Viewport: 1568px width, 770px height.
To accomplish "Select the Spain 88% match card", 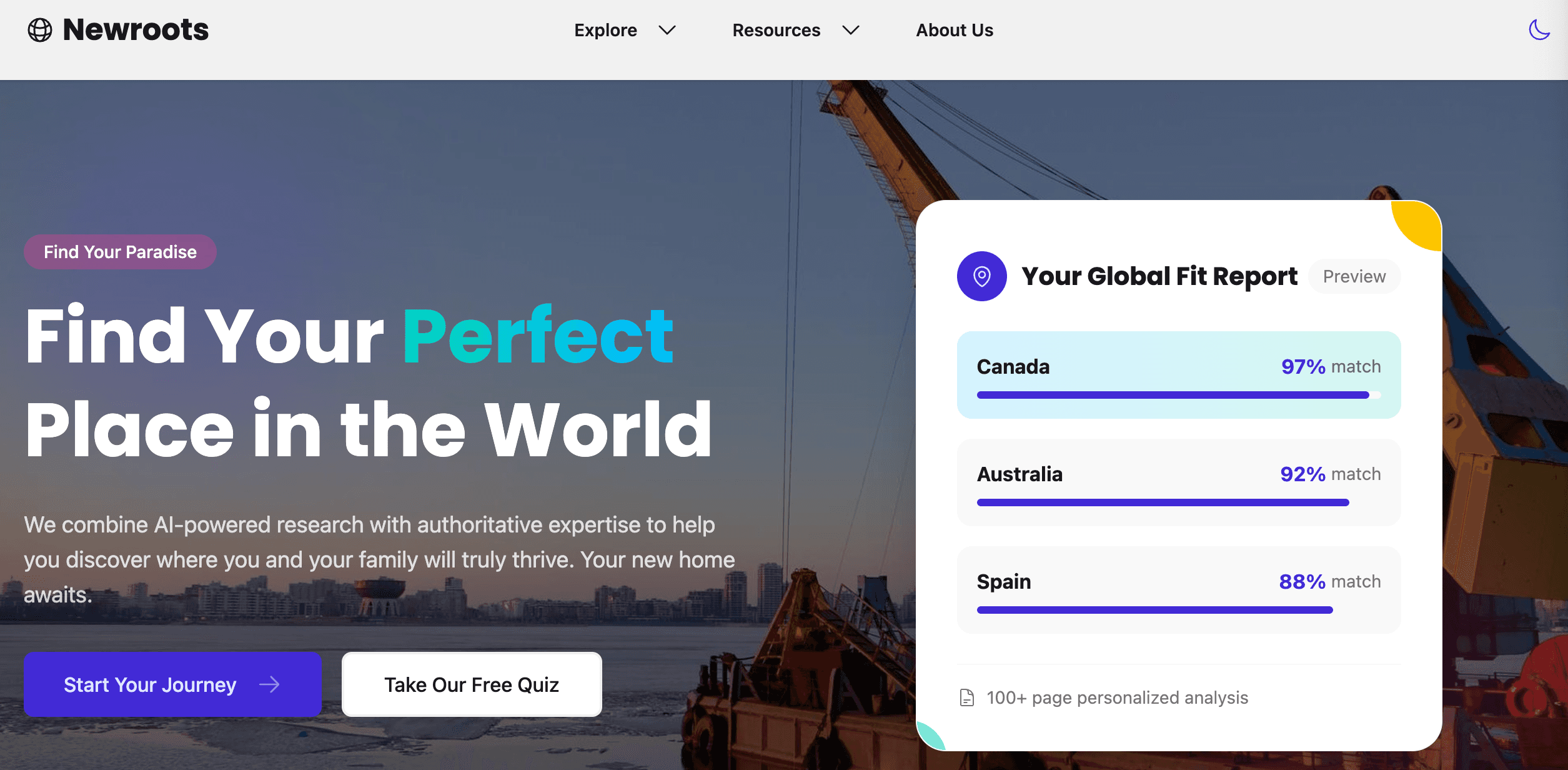I will [1178, 590].
